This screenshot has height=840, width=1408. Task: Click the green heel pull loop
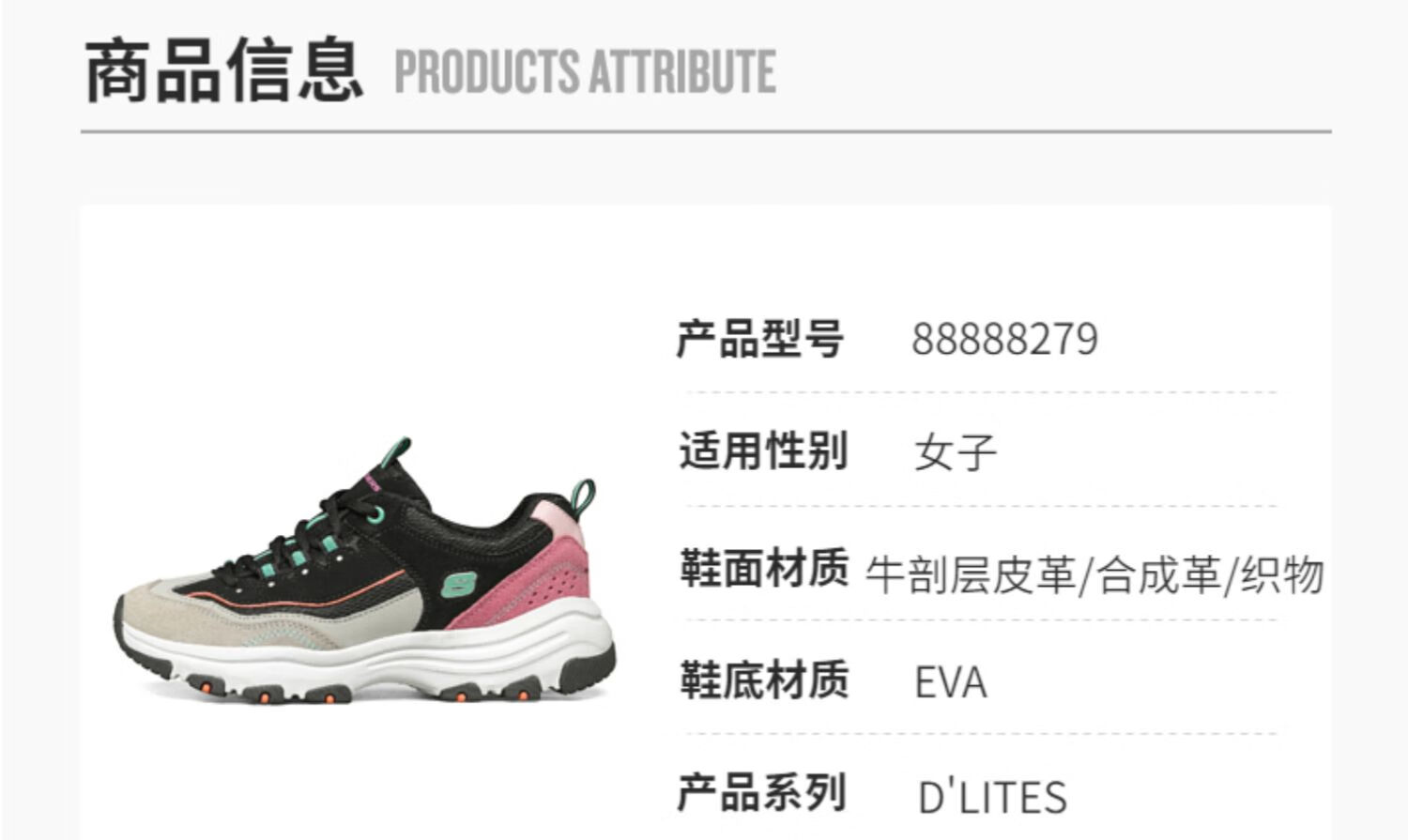(x=584, y=497)
